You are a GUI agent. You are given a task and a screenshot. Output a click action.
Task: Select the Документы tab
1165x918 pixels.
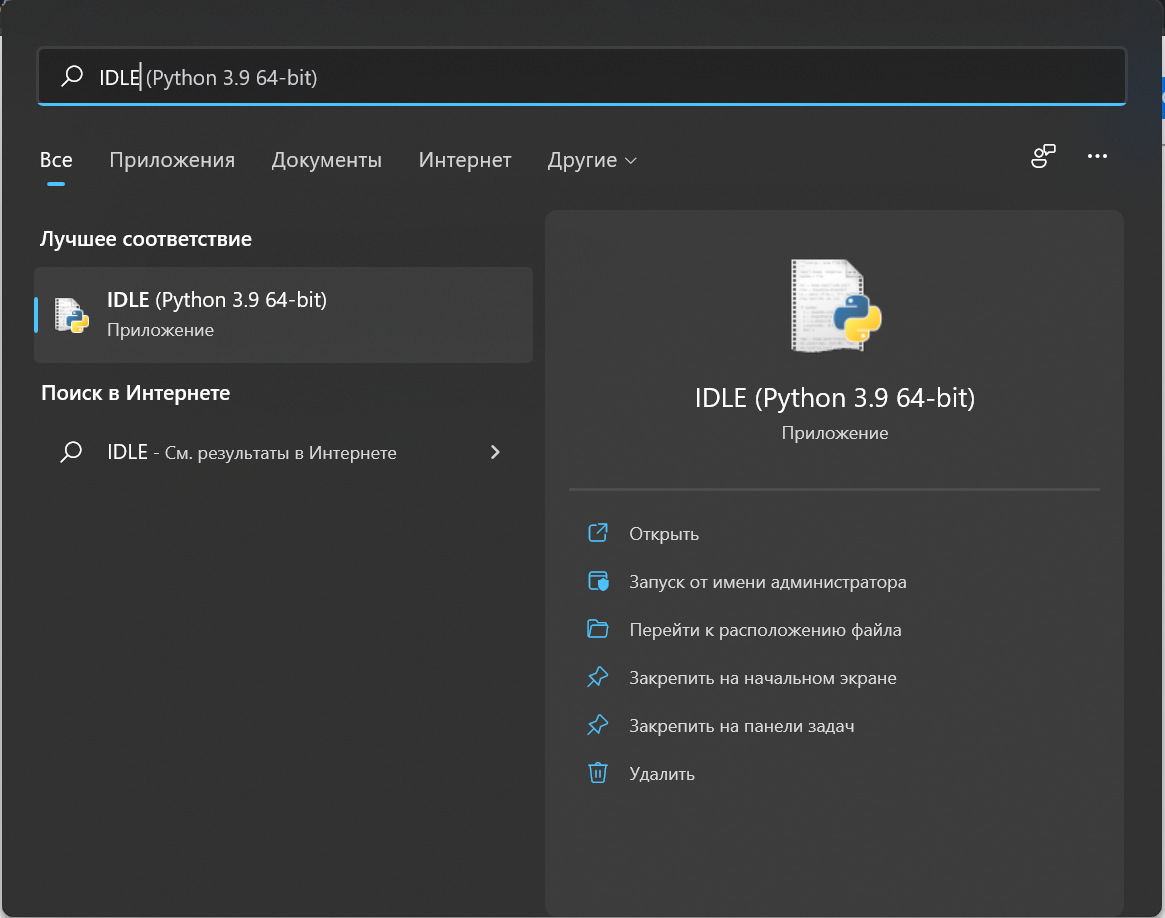(x=326, y=160)
